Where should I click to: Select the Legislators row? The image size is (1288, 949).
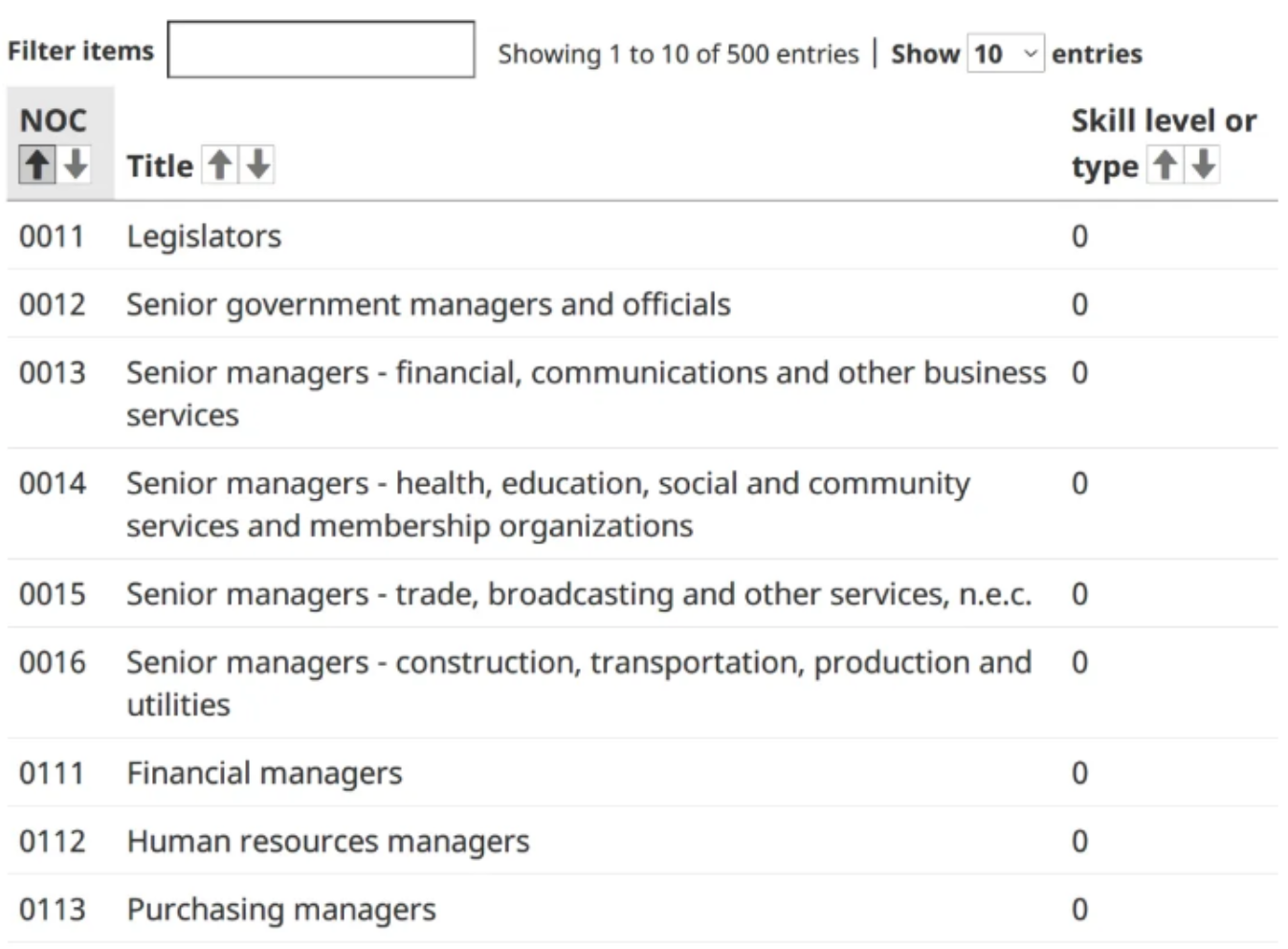[x=204, y=236]
